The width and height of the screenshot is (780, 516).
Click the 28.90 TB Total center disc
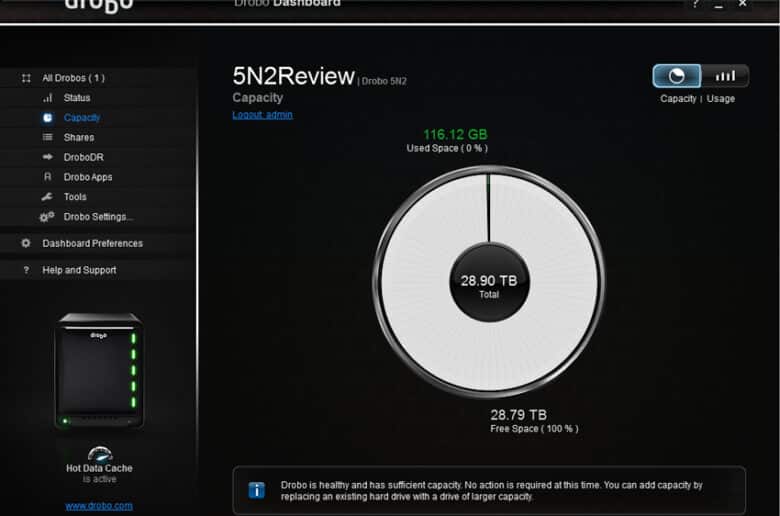coord(489,282)
